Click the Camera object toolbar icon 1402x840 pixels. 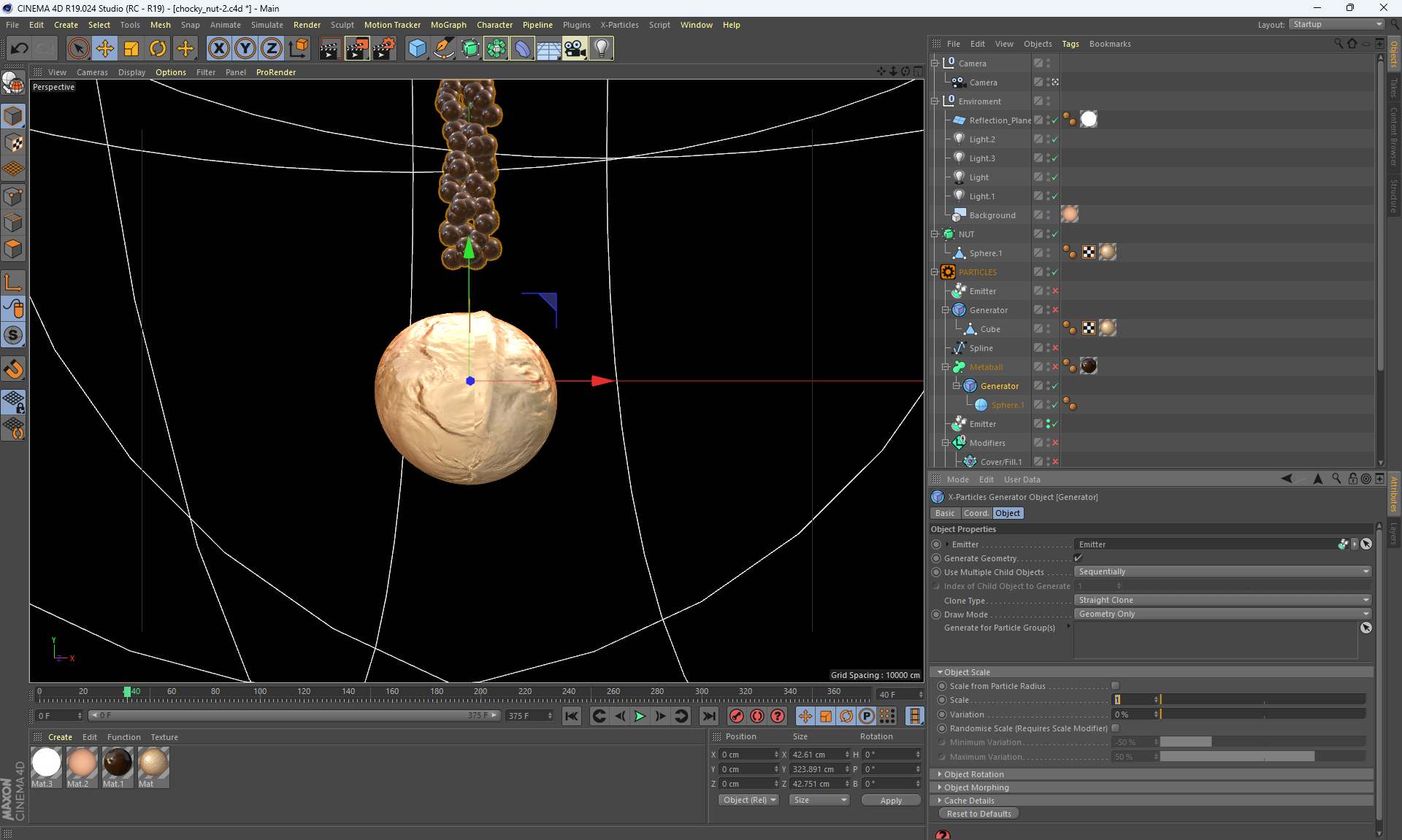[575, 49]
